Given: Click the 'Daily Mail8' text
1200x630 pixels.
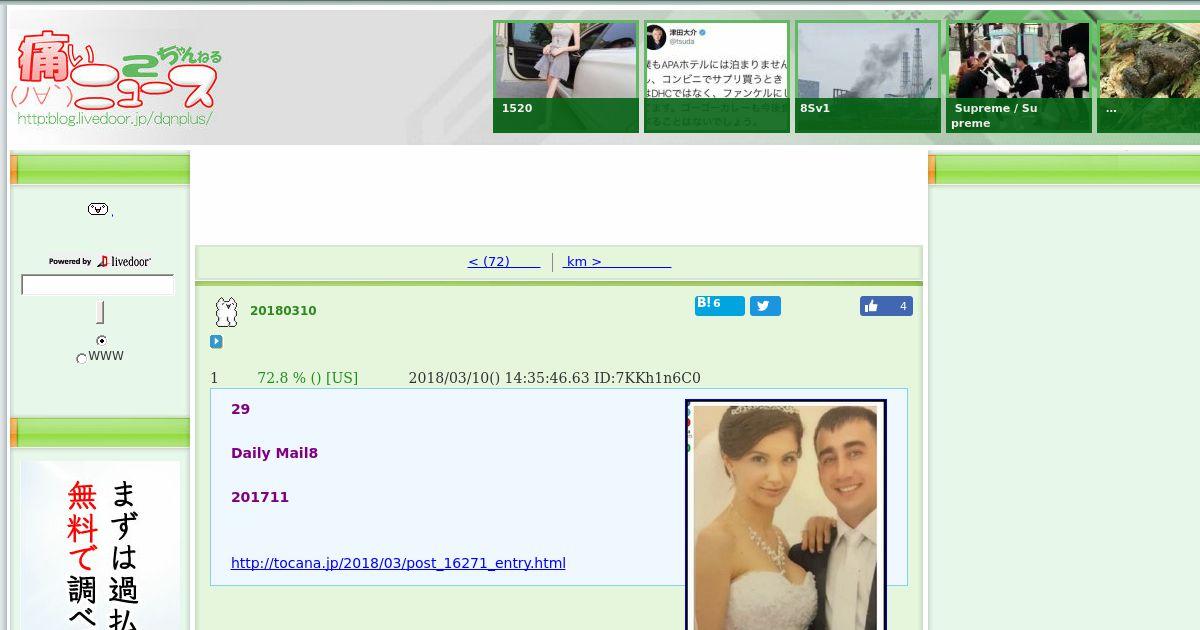Looking at the screenshot, I should (x=274, y=453).
